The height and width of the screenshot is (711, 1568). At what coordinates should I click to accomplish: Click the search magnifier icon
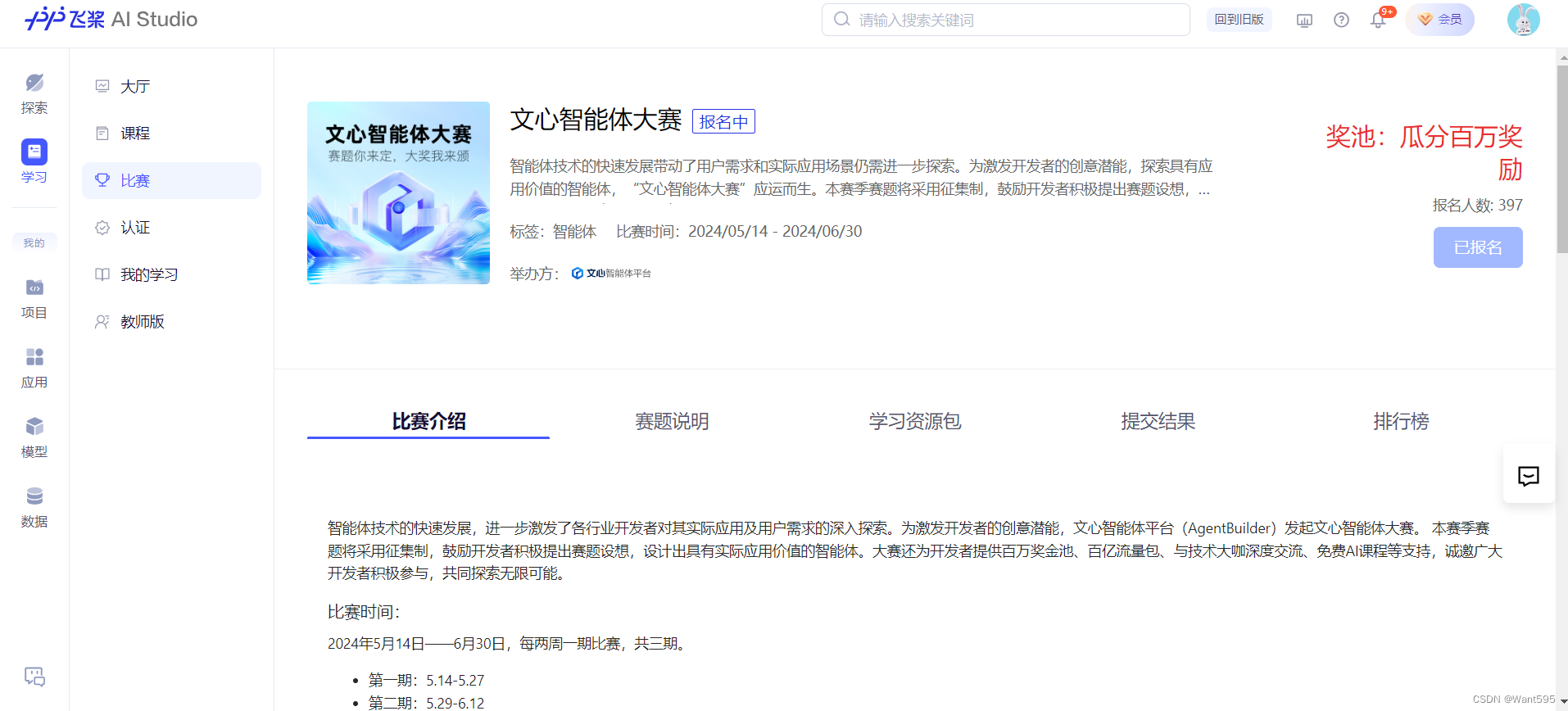click(x=841, y=19)
